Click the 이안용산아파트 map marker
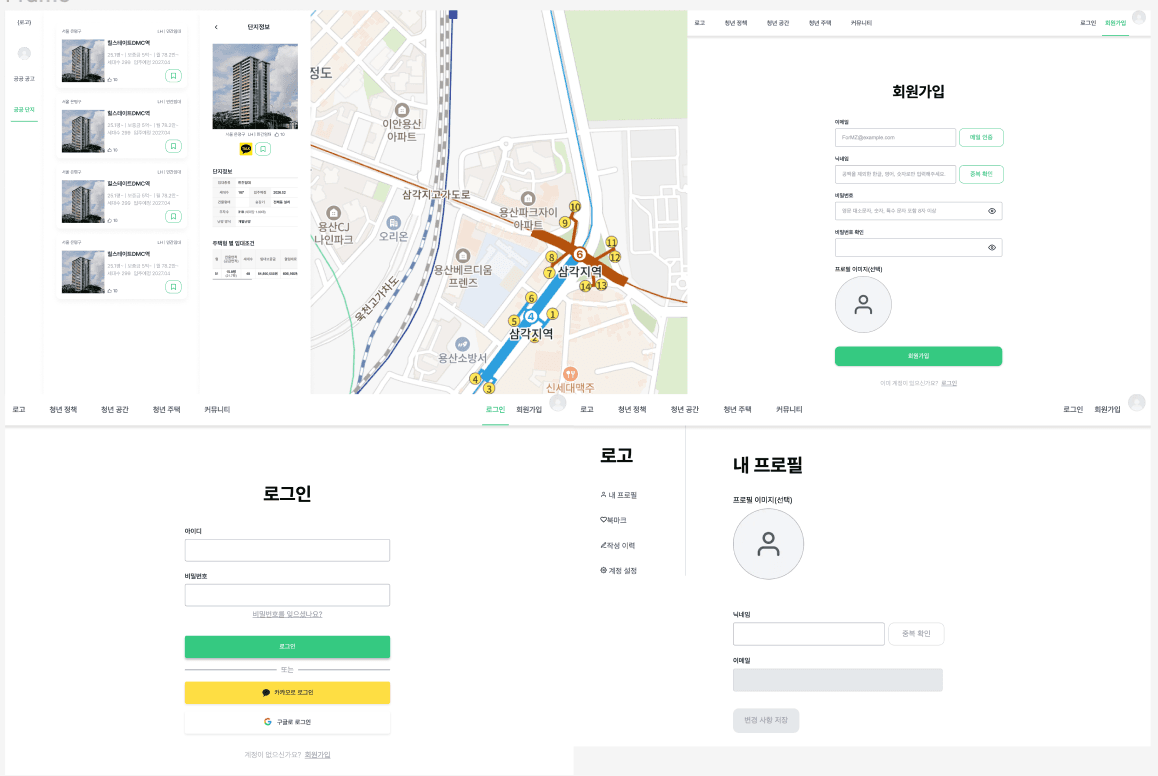Viewport: 1158px width, 776px height. (x=402, y=111)
